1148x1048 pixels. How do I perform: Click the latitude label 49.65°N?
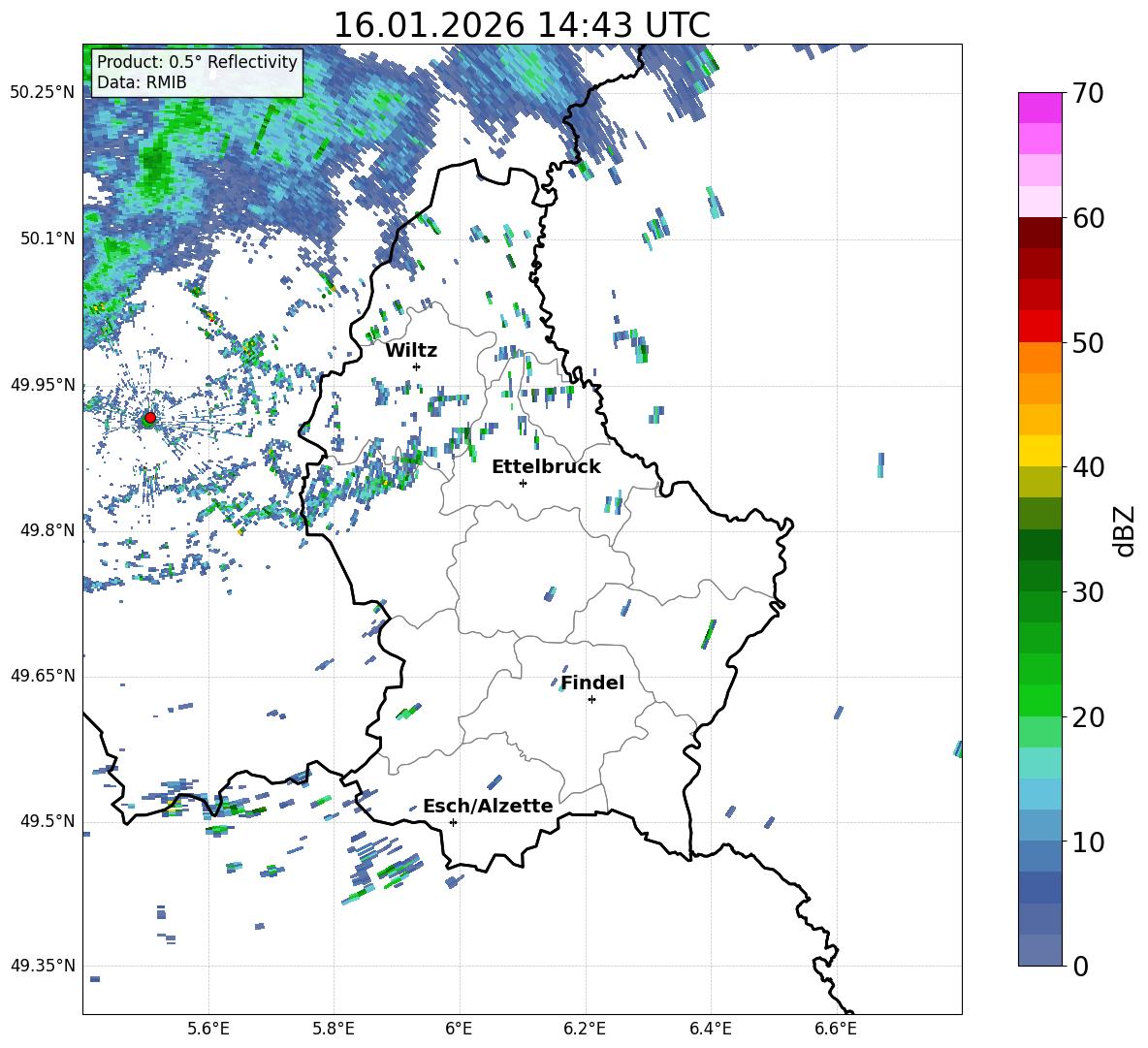coord(43,676)
